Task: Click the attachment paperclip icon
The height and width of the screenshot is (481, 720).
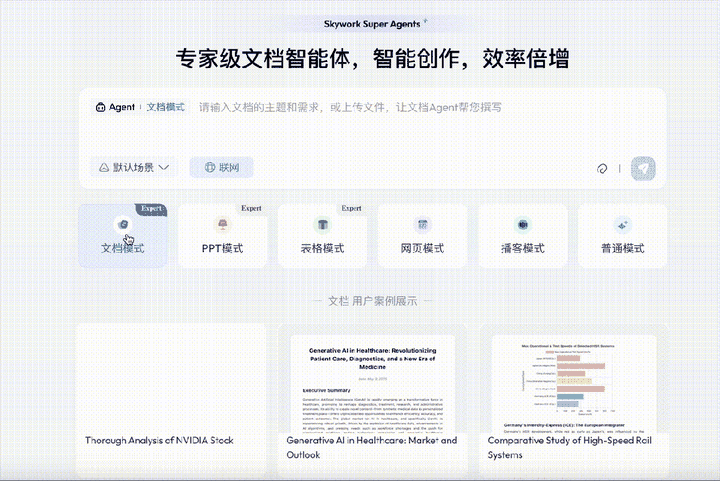Action: click(x=602, y=168)
